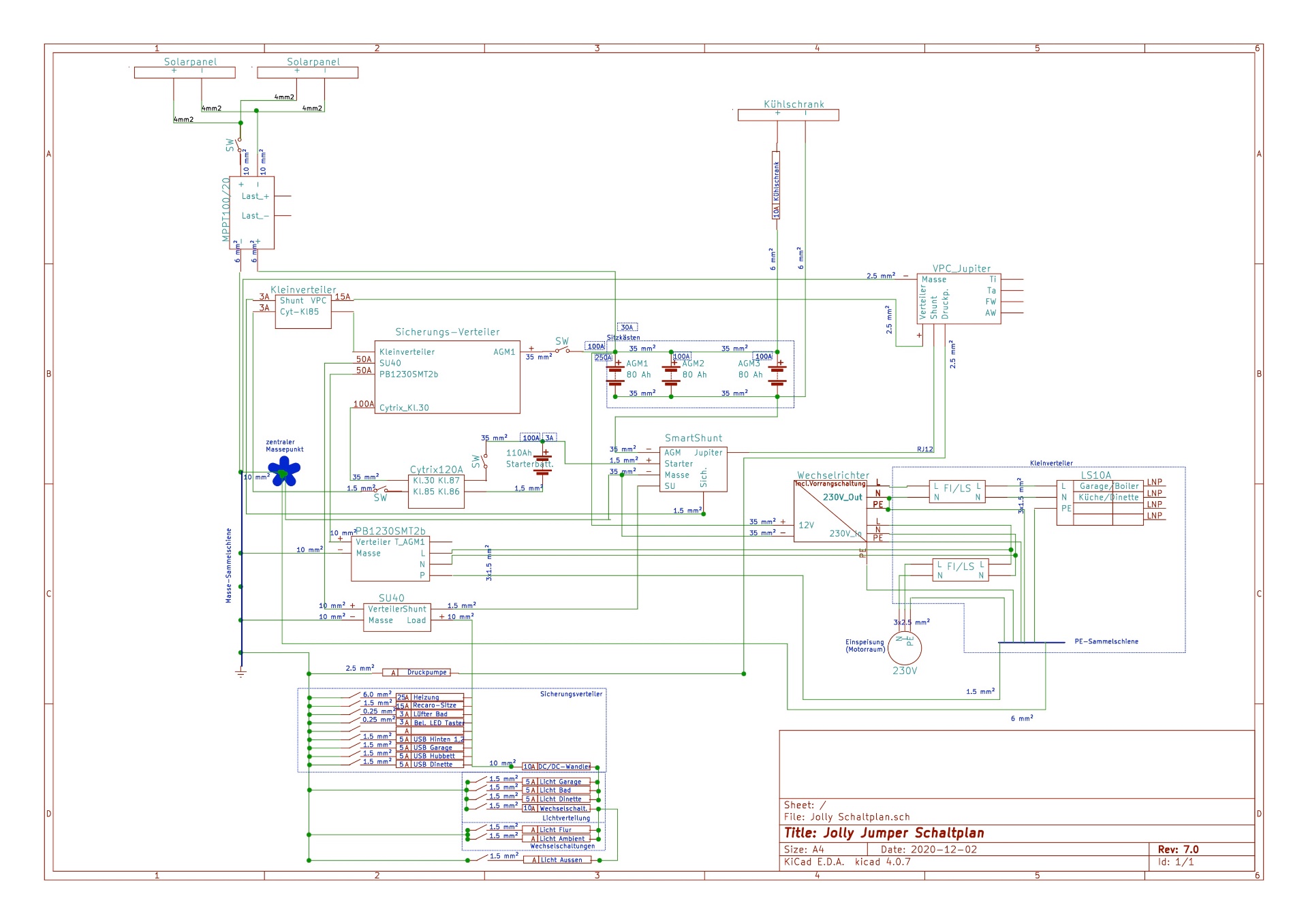Select the SmartShunt component title
The height and width of the screenshot is (924, 1308).
tap(694, 439)
